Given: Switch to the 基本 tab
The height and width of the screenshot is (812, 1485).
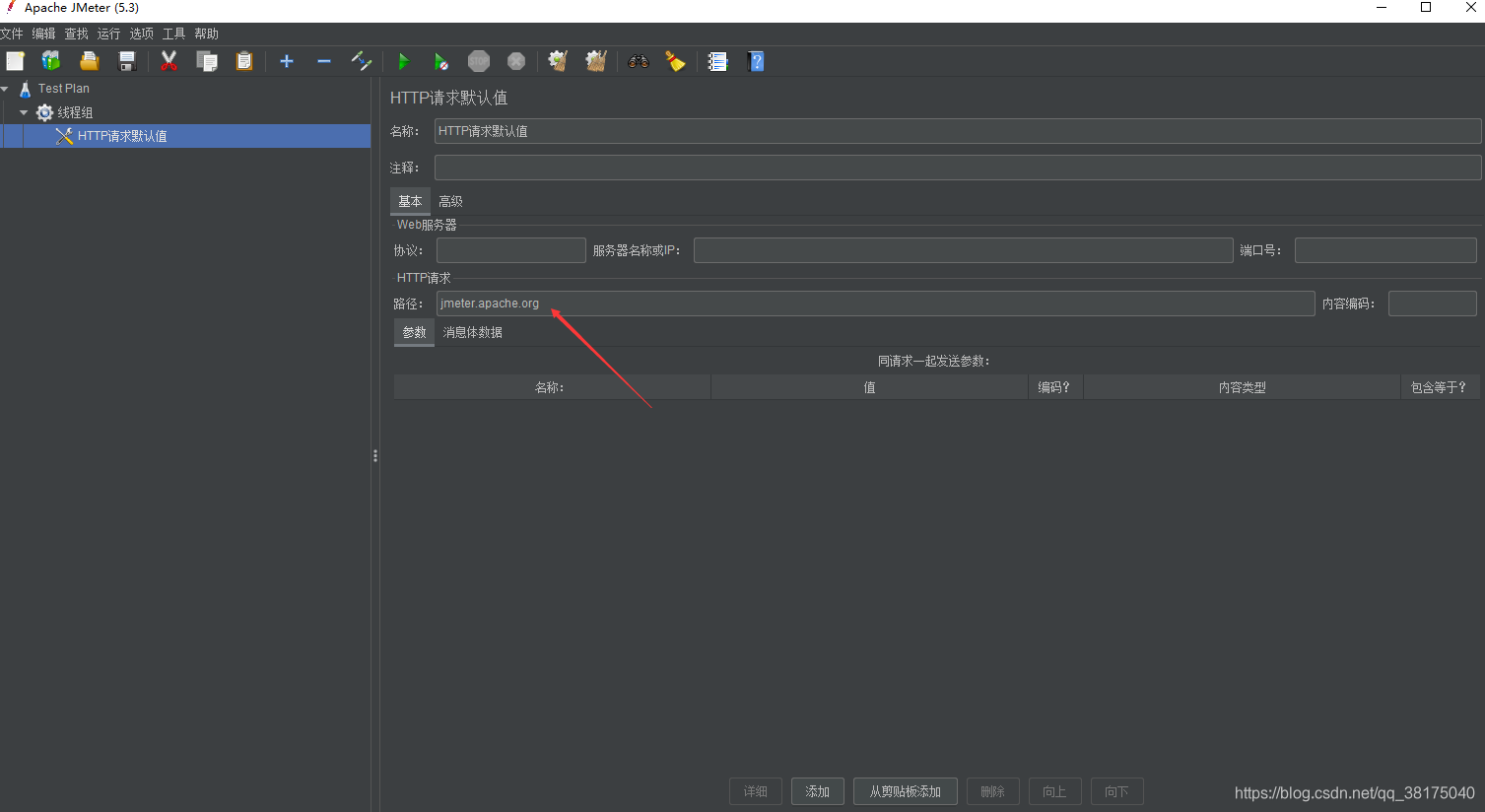Looking at the screenshot, I should (x=410, y=201).
